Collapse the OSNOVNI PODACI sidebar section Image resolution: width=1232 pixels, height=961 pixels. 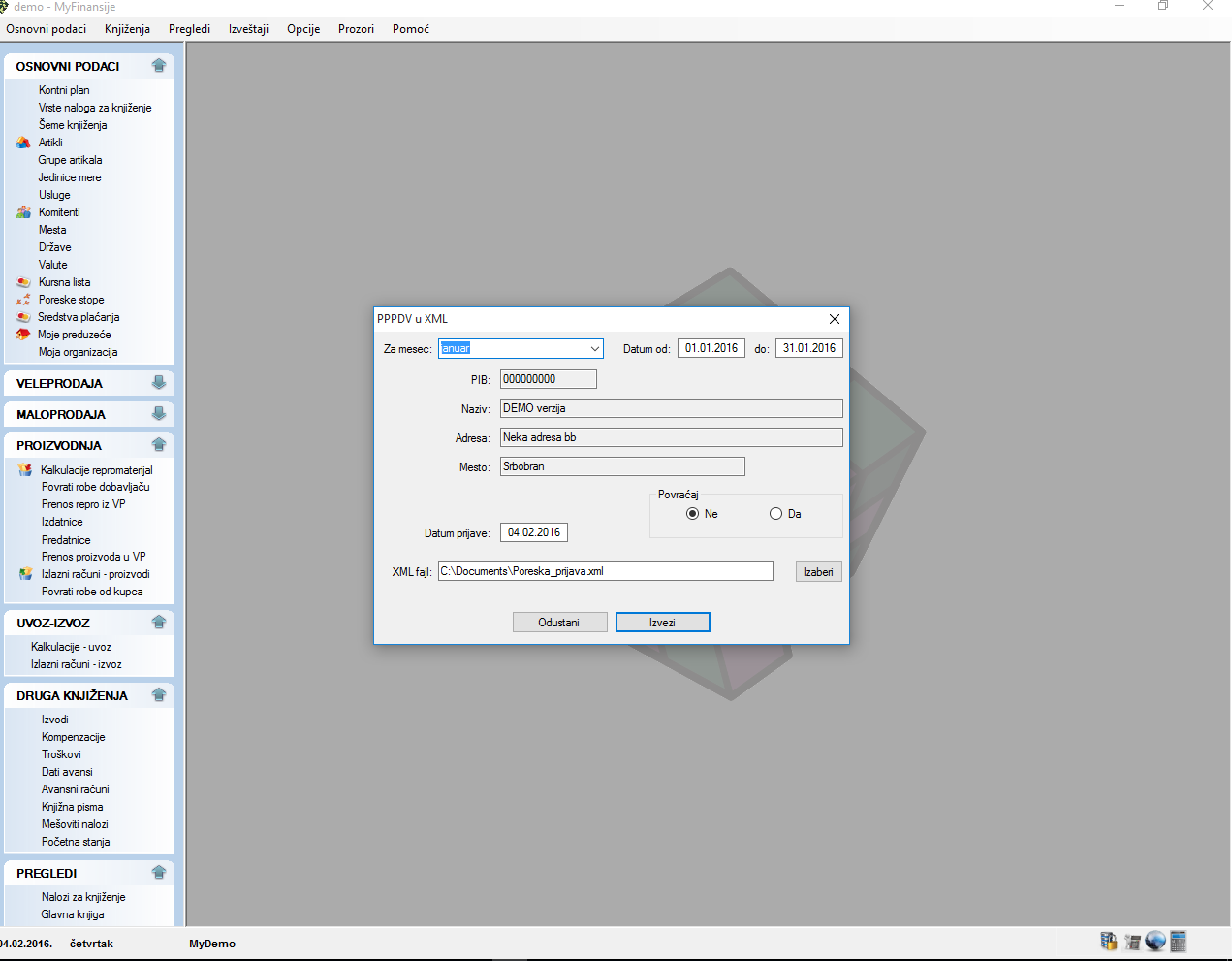point(159,66)
